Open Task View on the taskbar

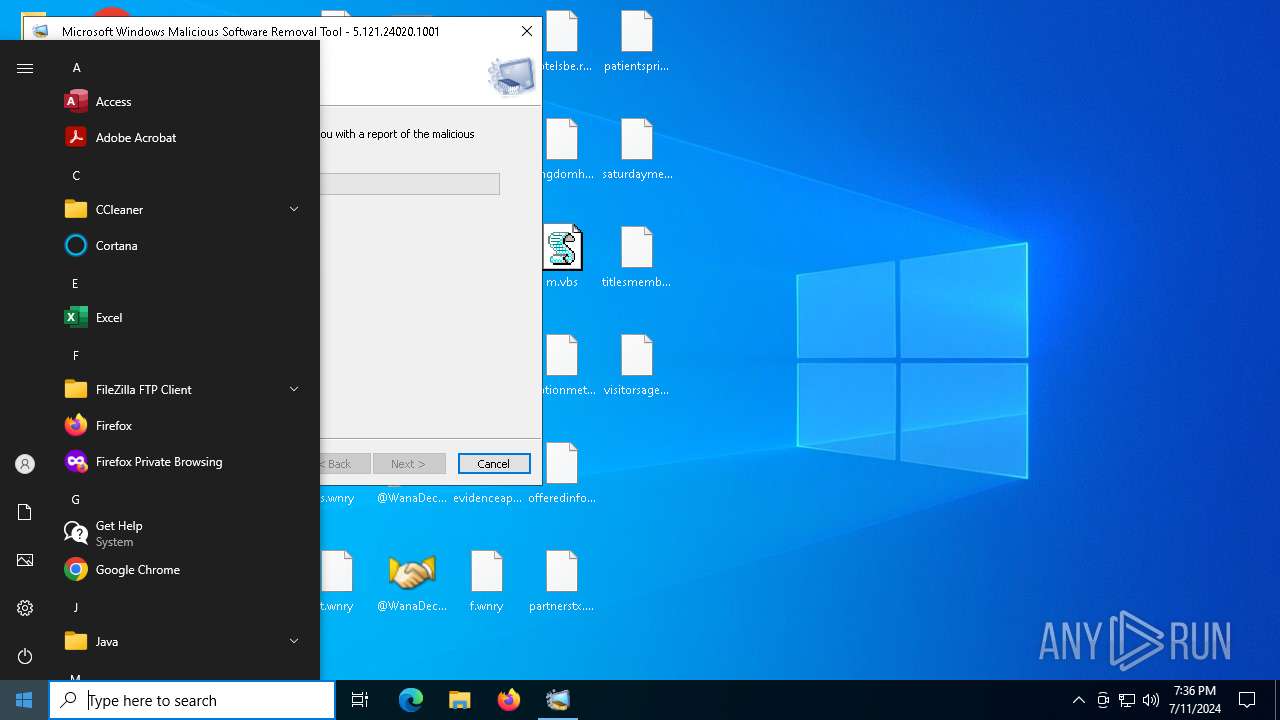[360, 700]
